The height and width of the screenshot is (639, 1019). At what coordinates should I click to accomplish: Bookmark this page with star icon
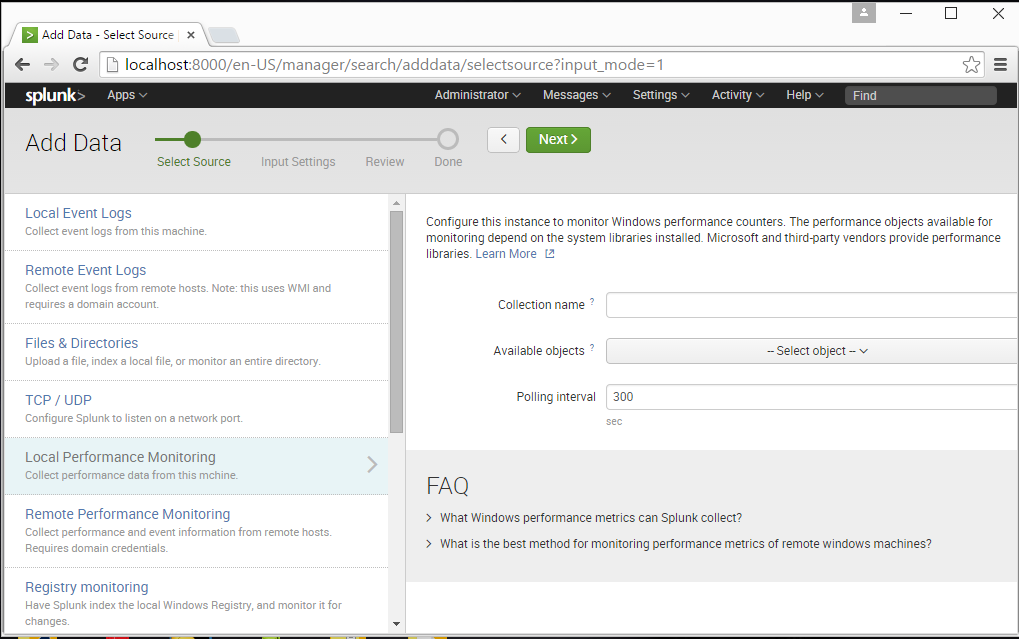tap(971, 64)
